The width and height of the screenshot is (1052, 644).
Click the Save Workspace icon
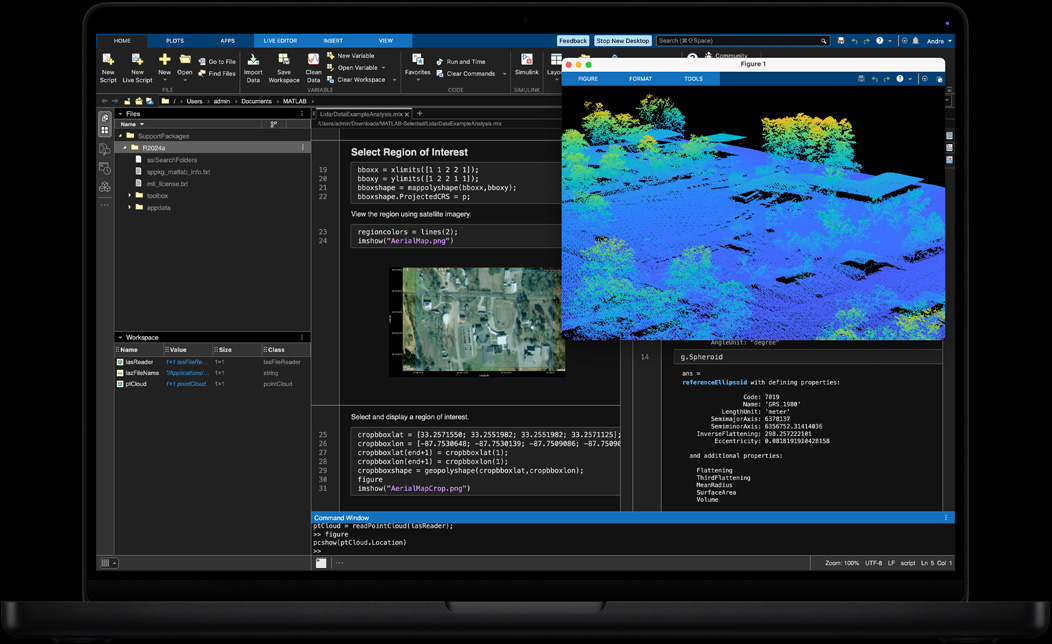283,60
